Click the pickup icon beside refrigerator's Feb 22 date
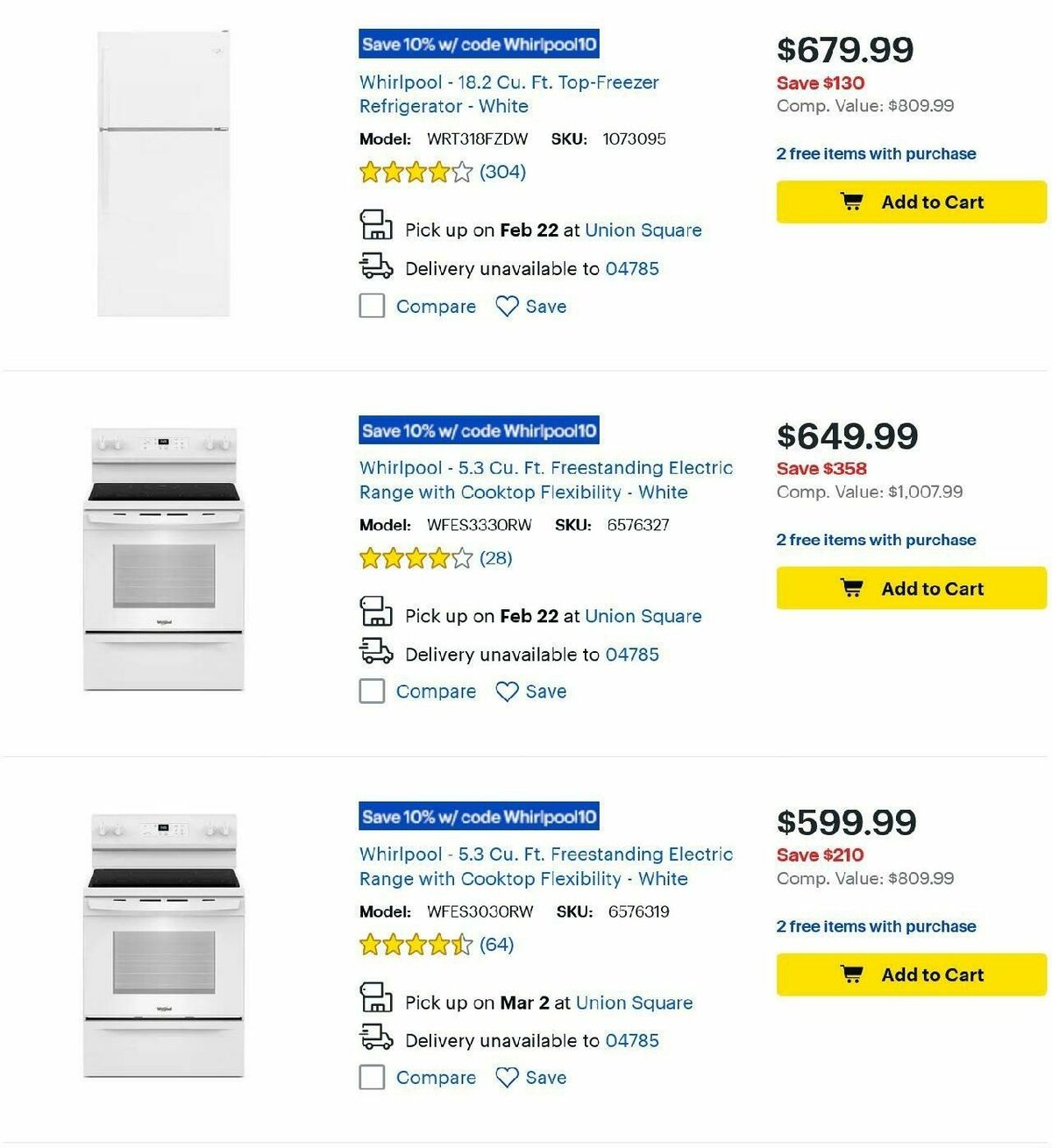This screenshot has width=1052, height=1148. click(376, 227)
